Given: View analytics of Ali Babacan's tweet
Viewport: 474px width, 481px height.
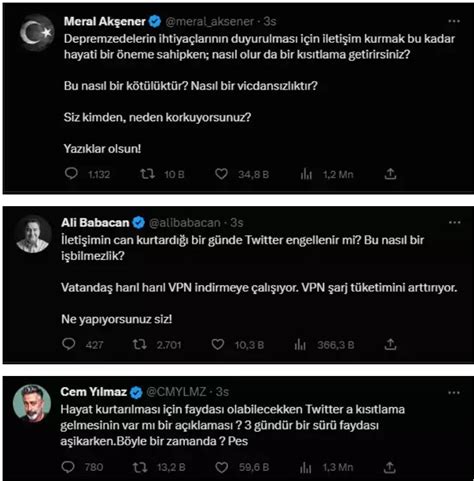Looking at the screenshot, I should 300,344.
